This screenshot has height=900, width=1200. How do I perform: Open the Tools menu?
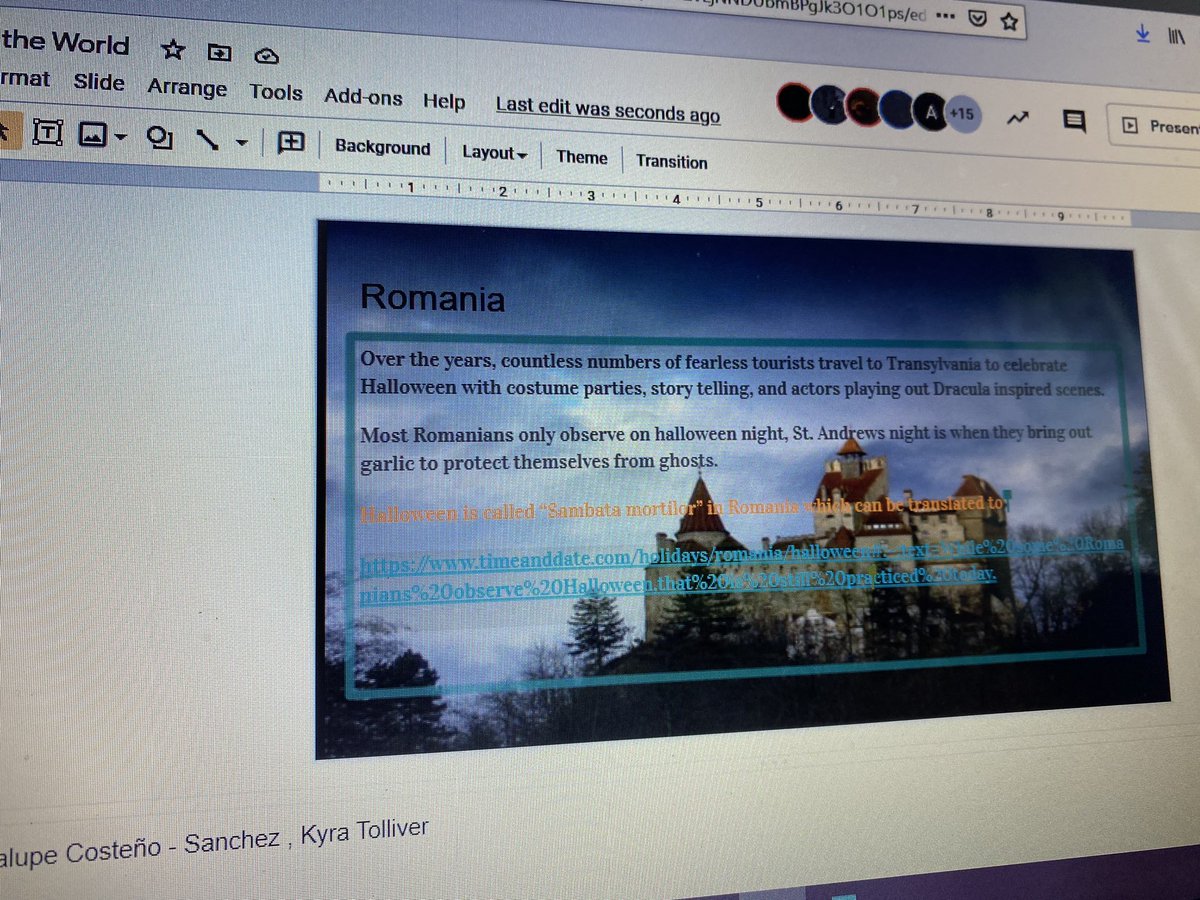[276, 93]
